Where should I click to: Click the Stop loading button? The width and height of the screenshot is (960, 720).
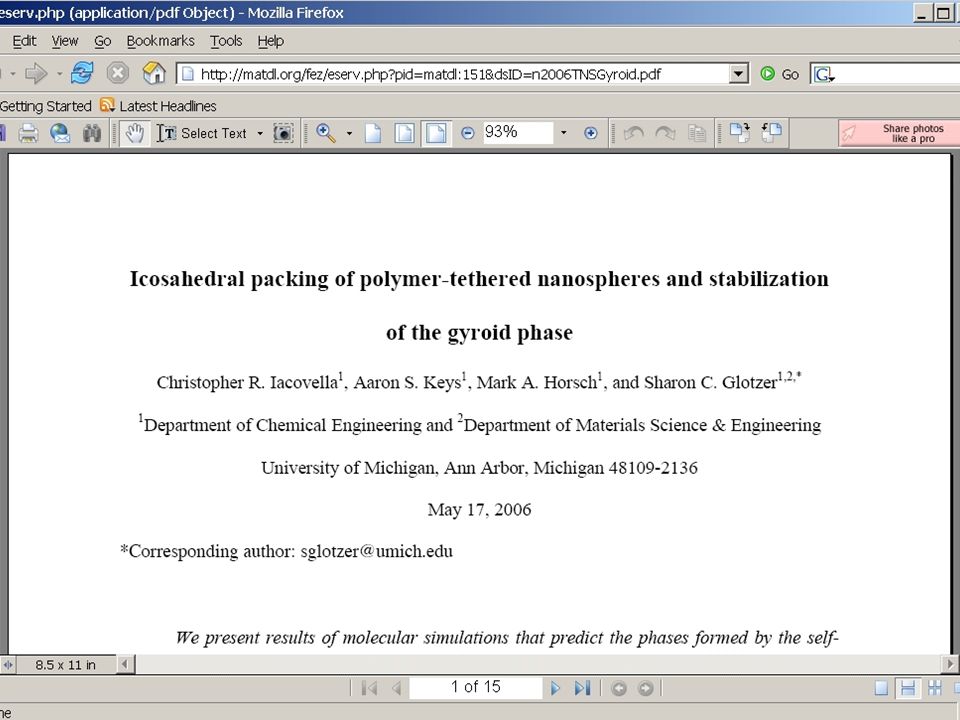118,73
